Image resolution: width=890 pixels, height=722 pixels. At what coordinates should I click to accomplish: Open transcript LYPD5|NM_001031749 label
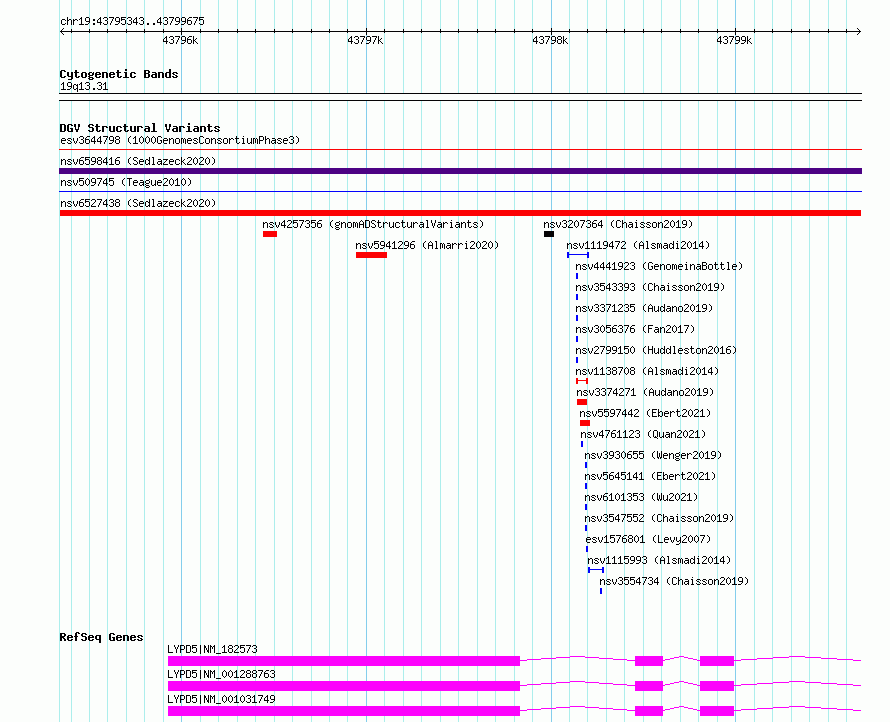(221, 699)
